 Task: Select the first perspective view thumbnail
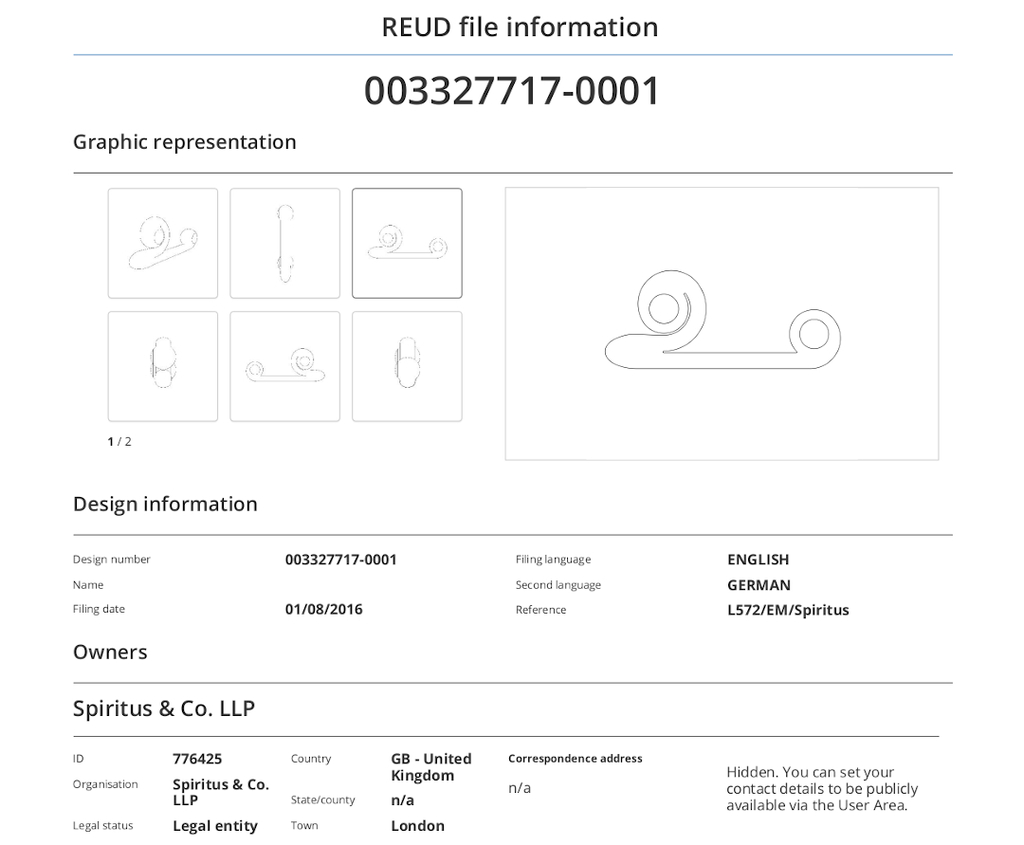[163, 243]
